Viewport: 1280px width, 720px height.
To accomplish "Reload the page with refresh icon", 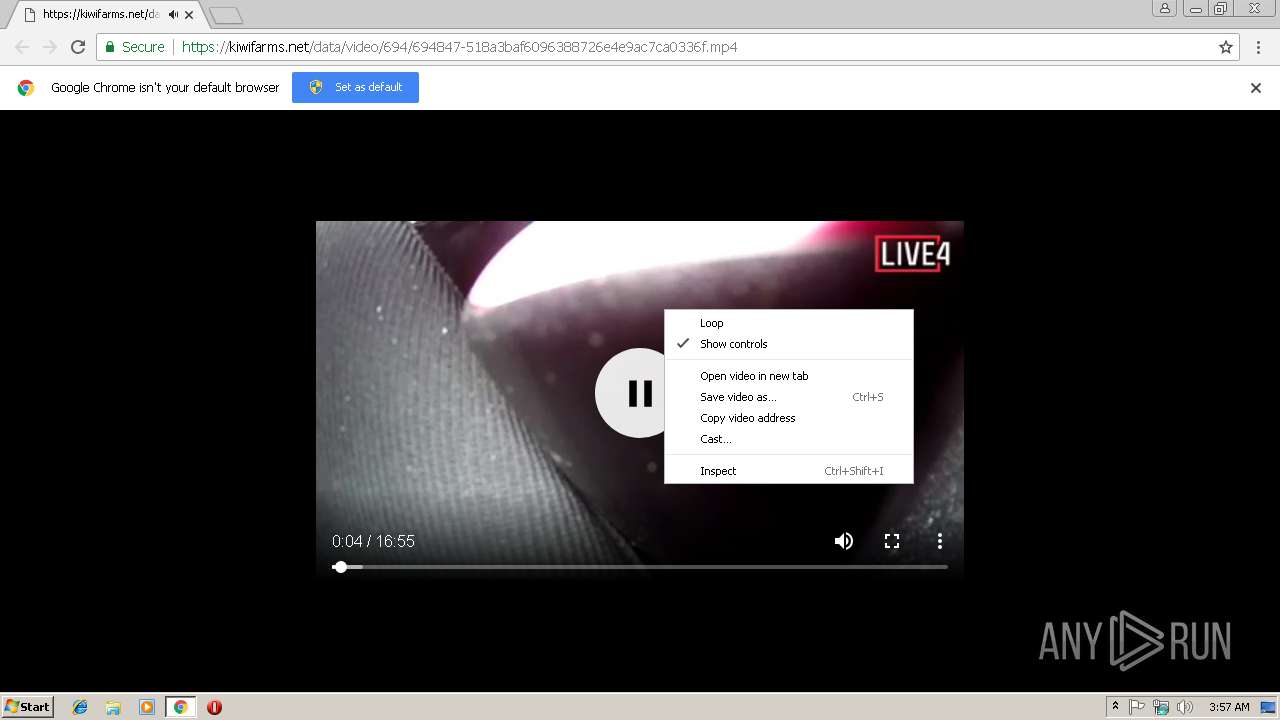I will pyautogui.click(x=78, y=47).
